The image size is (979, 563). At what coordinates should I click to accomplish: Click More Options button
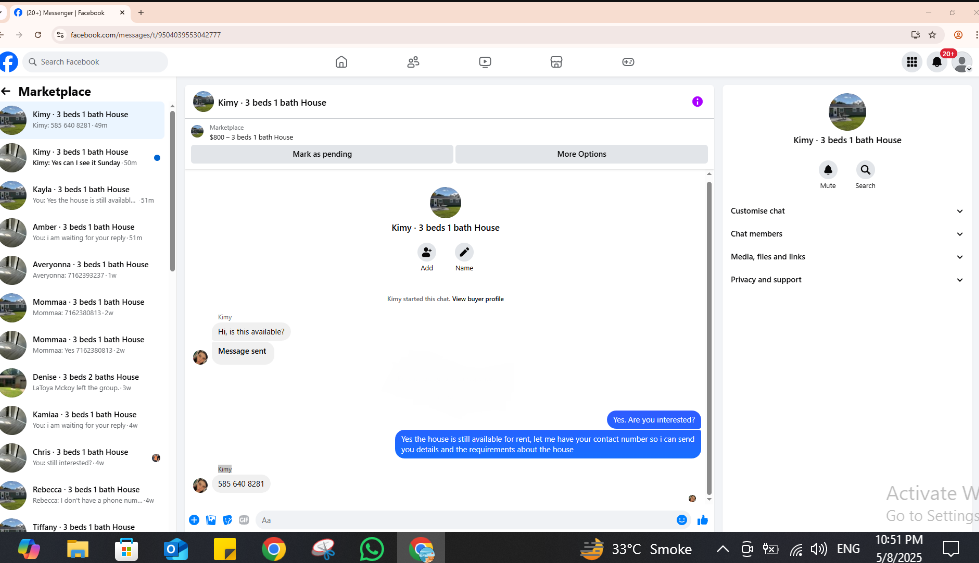click(581, 154)
